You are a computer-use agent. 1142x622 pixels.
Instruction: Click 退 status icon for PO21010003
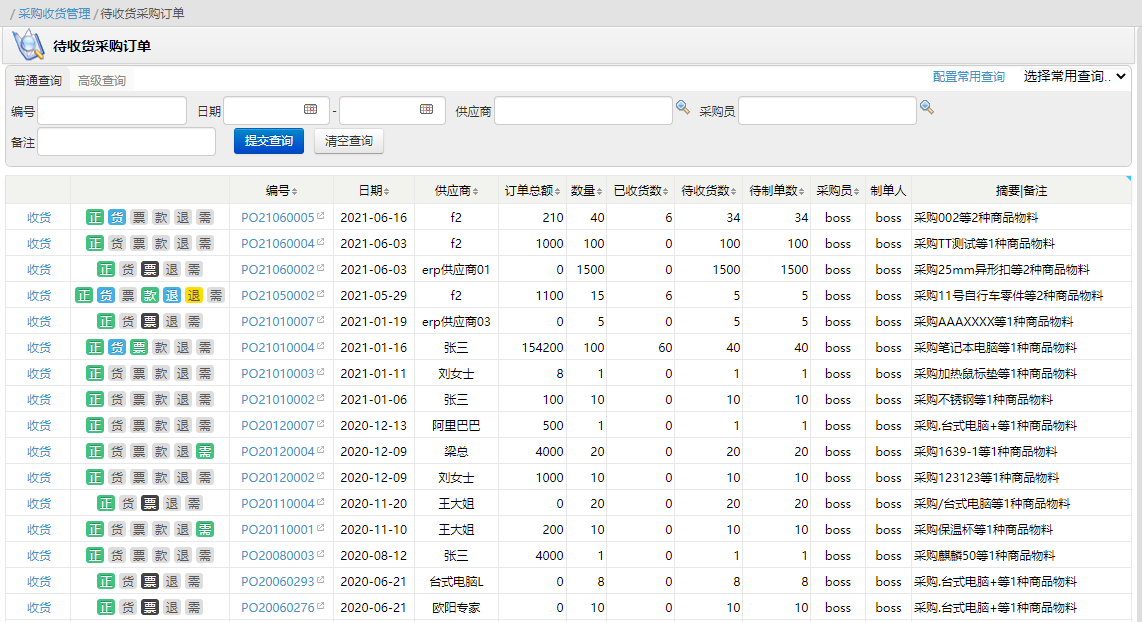pos(183,374)
